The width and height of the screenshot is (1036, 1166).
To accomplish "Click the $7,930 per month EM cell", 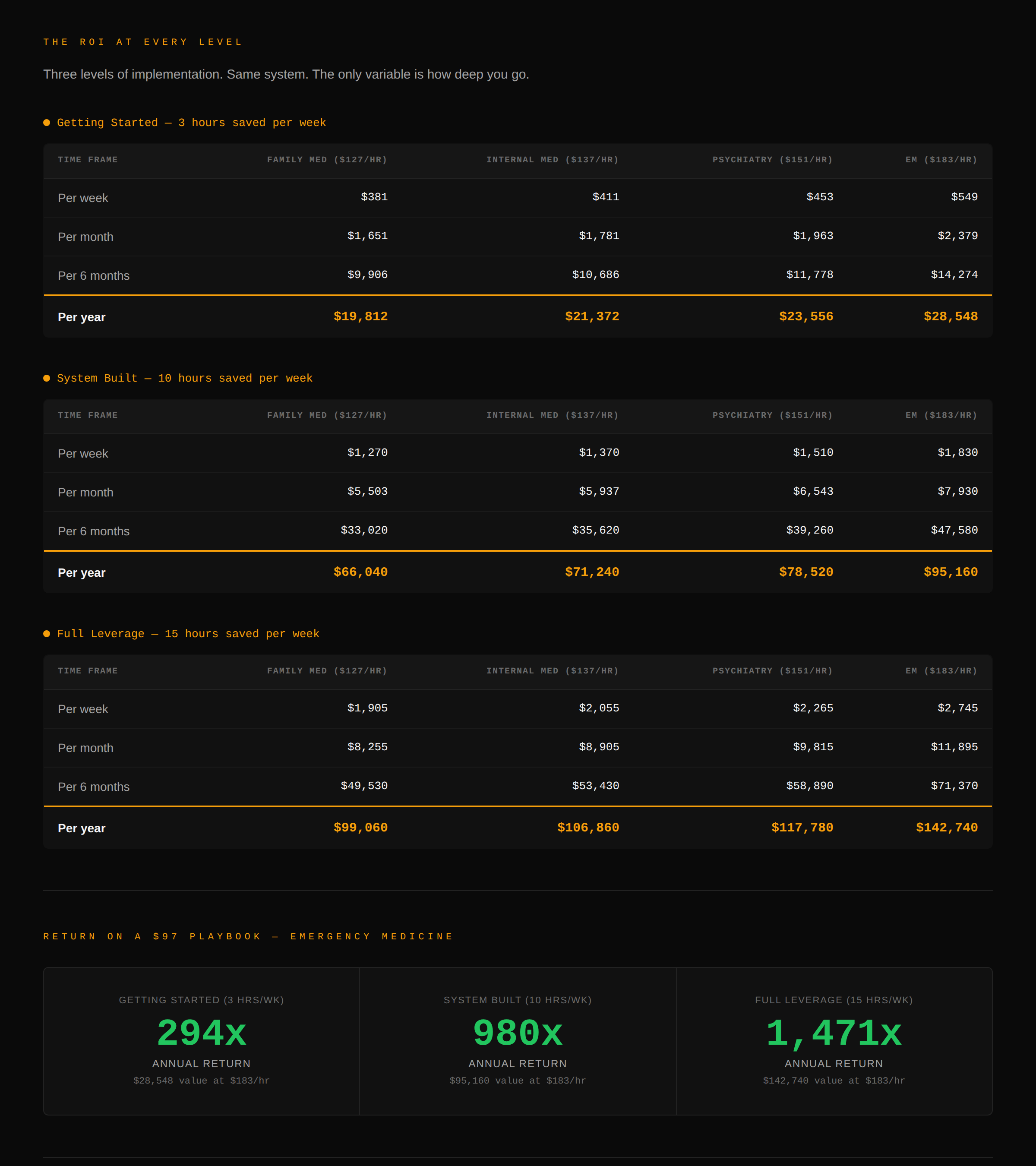I will click(x=957, y=491).
